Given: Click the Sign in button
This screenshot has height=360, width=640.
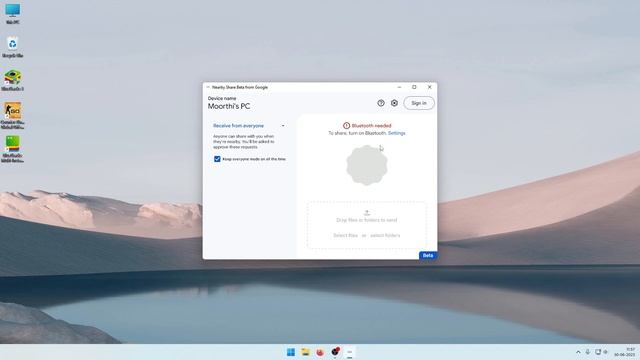Looking at the screenshot, I should (419, 103).
